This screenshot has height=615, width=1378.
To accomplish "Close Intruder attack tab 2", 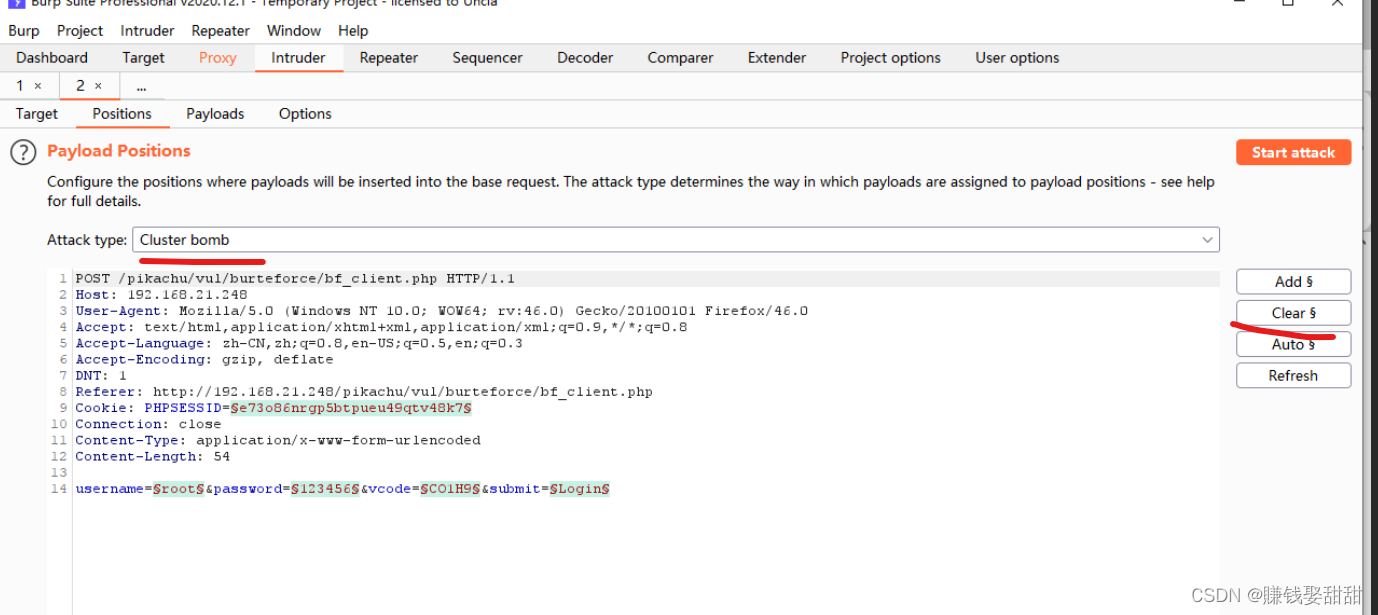I will click(98, 86).
